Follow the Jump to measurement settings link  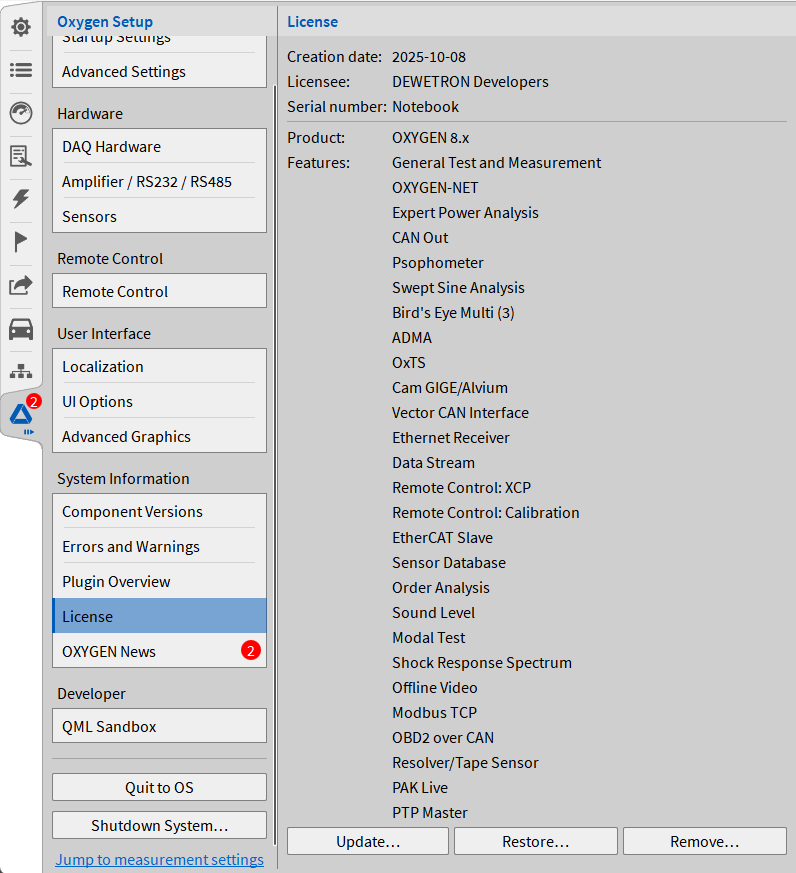159,860
